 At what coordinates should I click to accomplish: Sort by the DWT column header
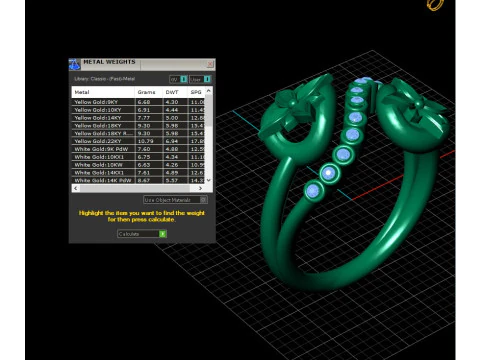175,92
